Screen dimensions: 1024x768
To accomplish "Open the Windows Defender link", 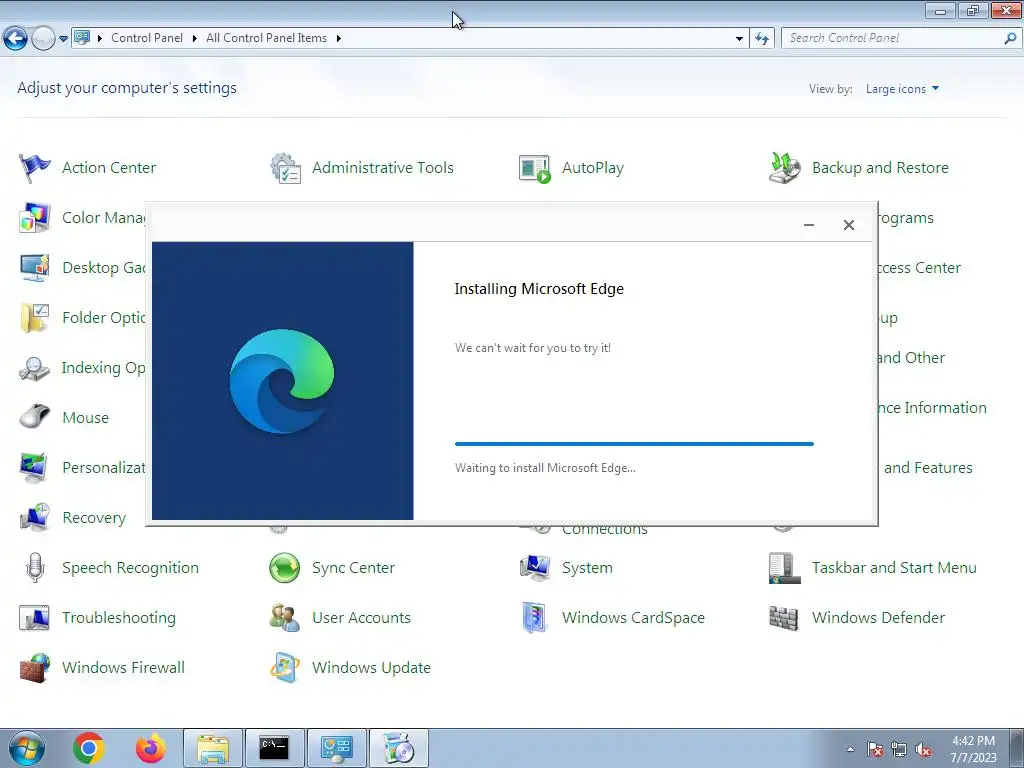I will pyautogui.click(x=878, y=618).
